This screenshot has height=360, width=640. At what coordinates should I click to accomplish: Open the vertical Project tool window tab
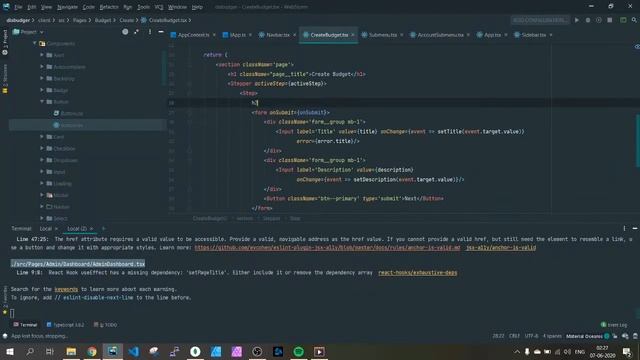pyautogui.click(x=5, y=42)
